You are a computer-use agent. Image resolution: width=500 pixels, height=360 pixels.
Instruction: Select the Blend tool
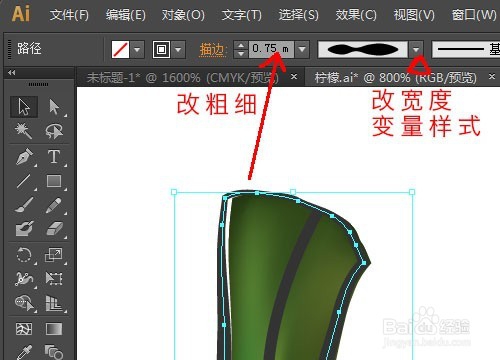coord(54,352)
